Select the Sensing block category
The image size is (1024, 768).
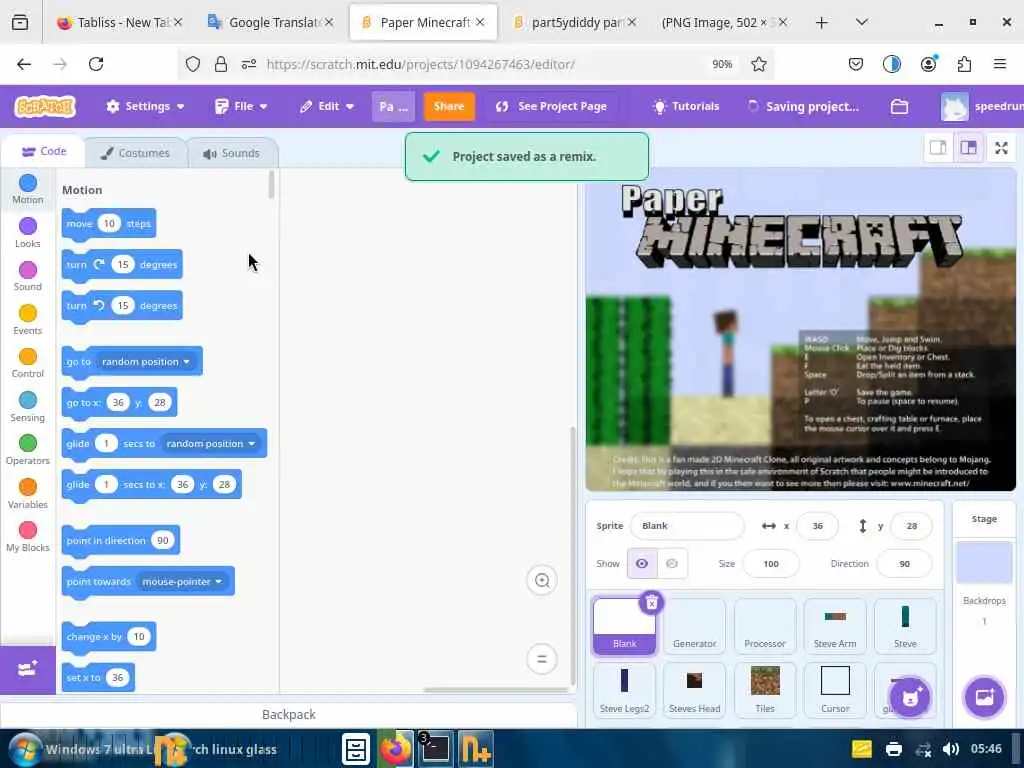click(x=27, y=407)
